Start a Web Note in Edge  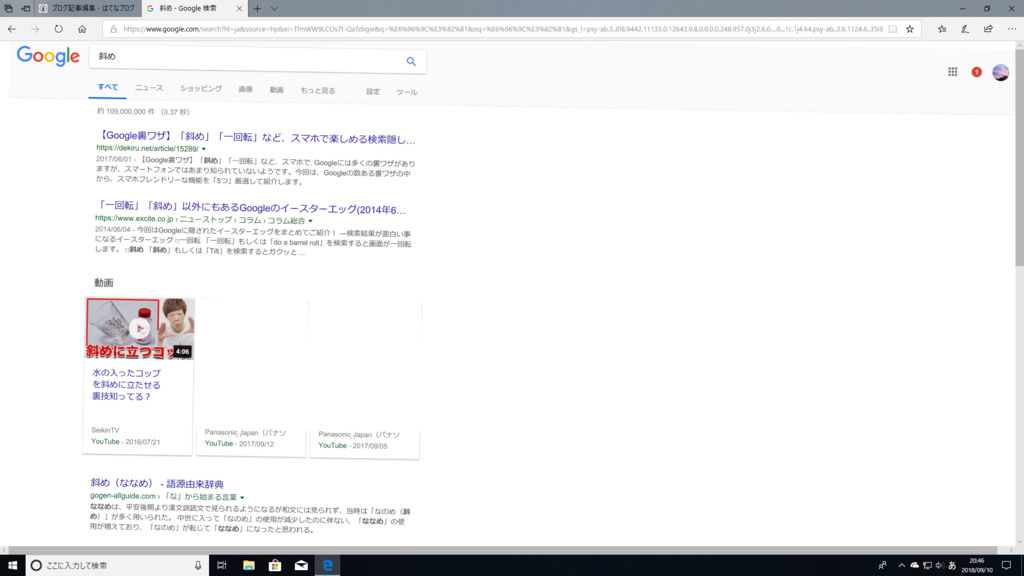(965, 29)
